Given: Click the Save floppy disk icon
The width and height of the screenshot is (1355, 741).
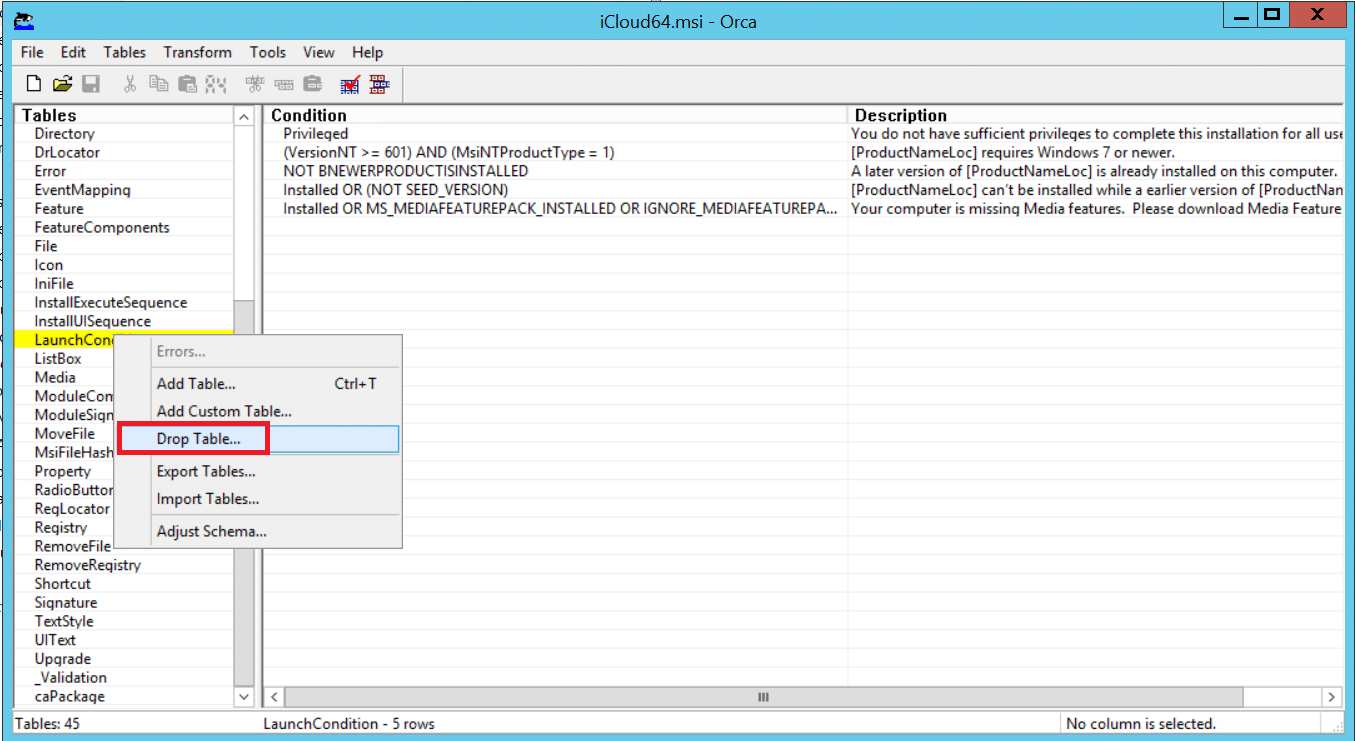Looking at the screenshot, I should (x=90, y=84).
